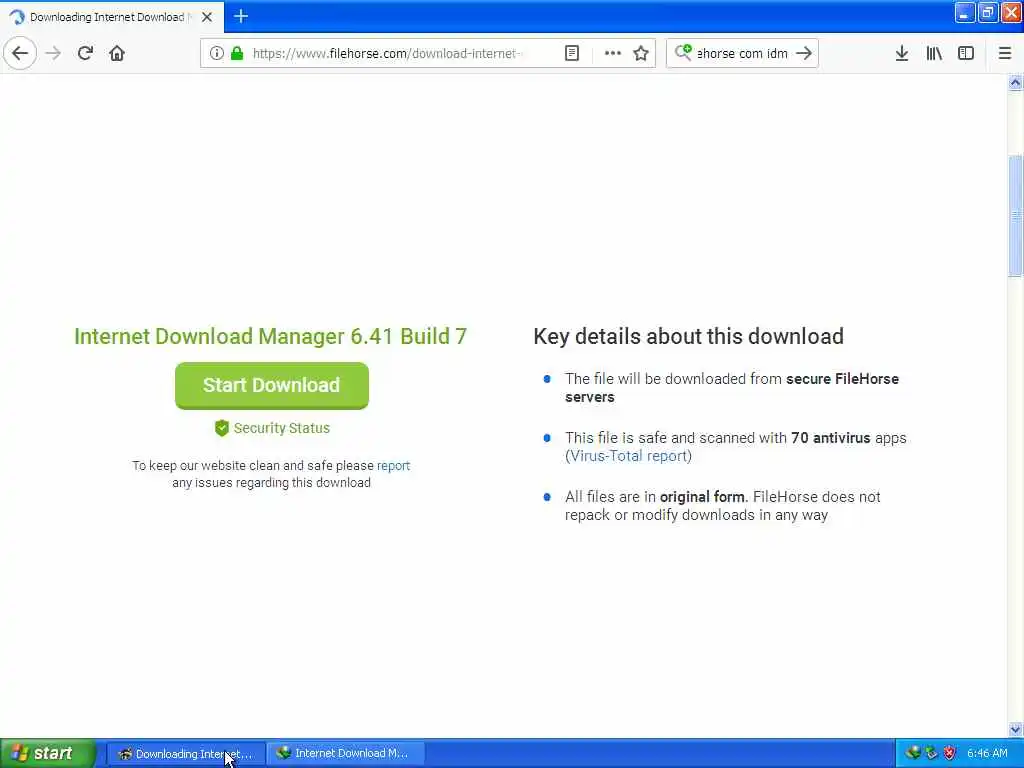Reload the current page
Image resolution: width=1024 pixels, height=768 pixels.
(85, 53)
